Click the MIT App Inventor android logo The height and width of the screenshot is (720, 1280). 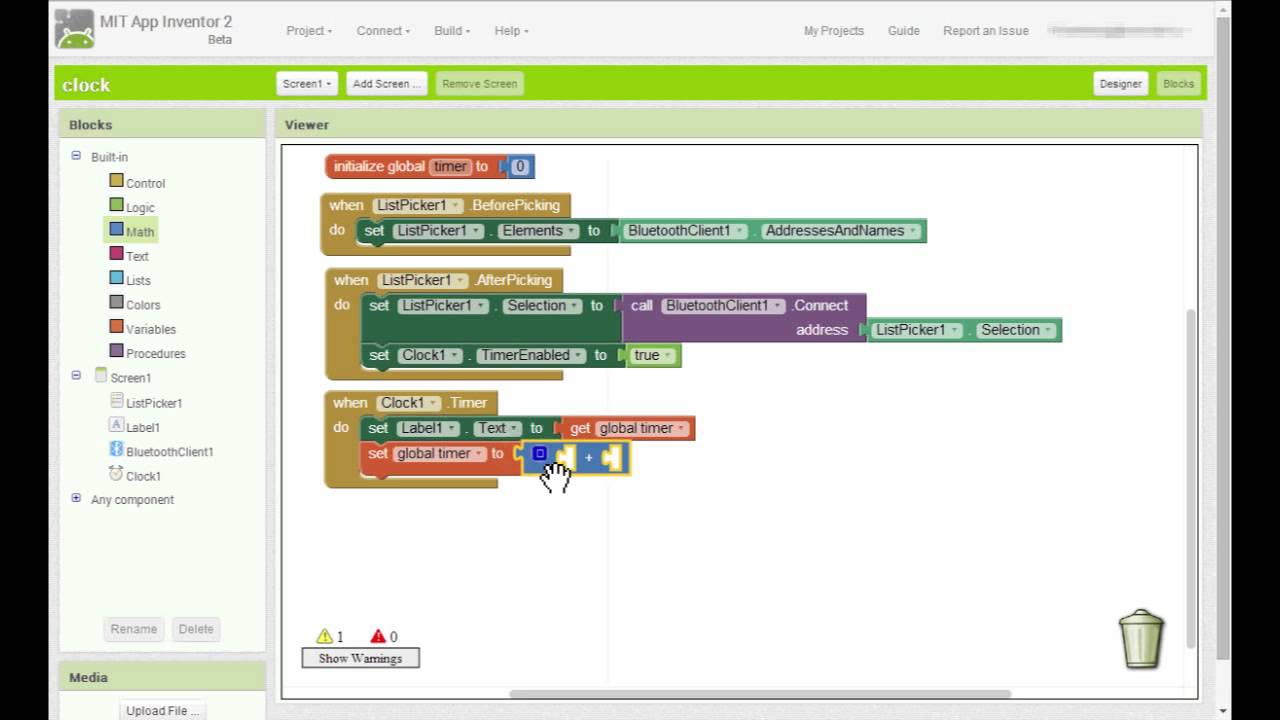pos(75,29)
